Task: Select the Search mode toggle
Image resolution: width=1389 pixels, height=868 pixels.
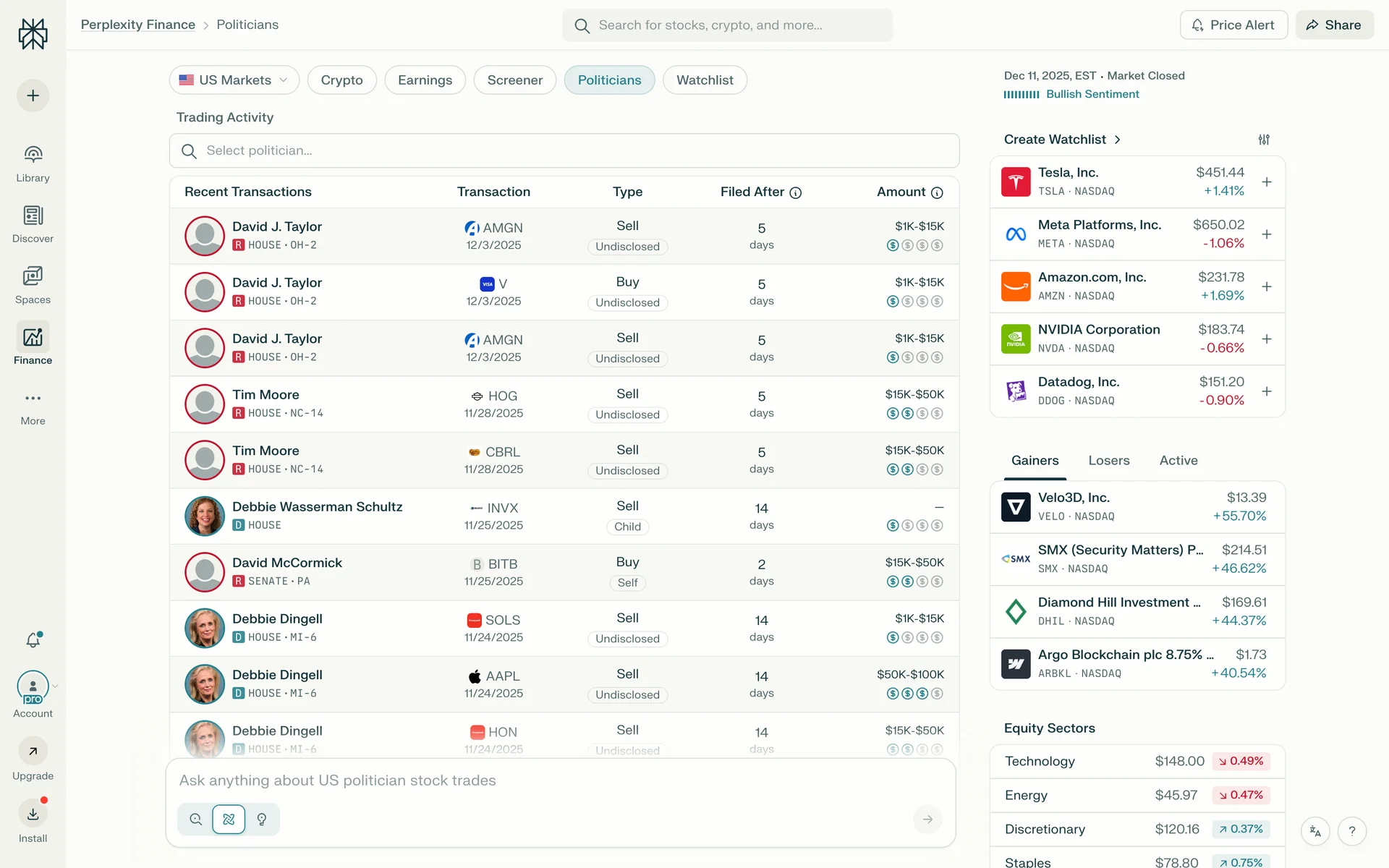Action: [195, 820]
